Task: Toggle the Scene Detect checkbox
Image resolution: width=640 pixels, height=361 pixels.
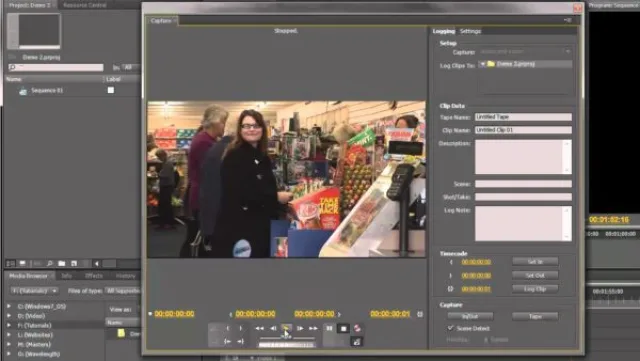Action: (451, 328)
